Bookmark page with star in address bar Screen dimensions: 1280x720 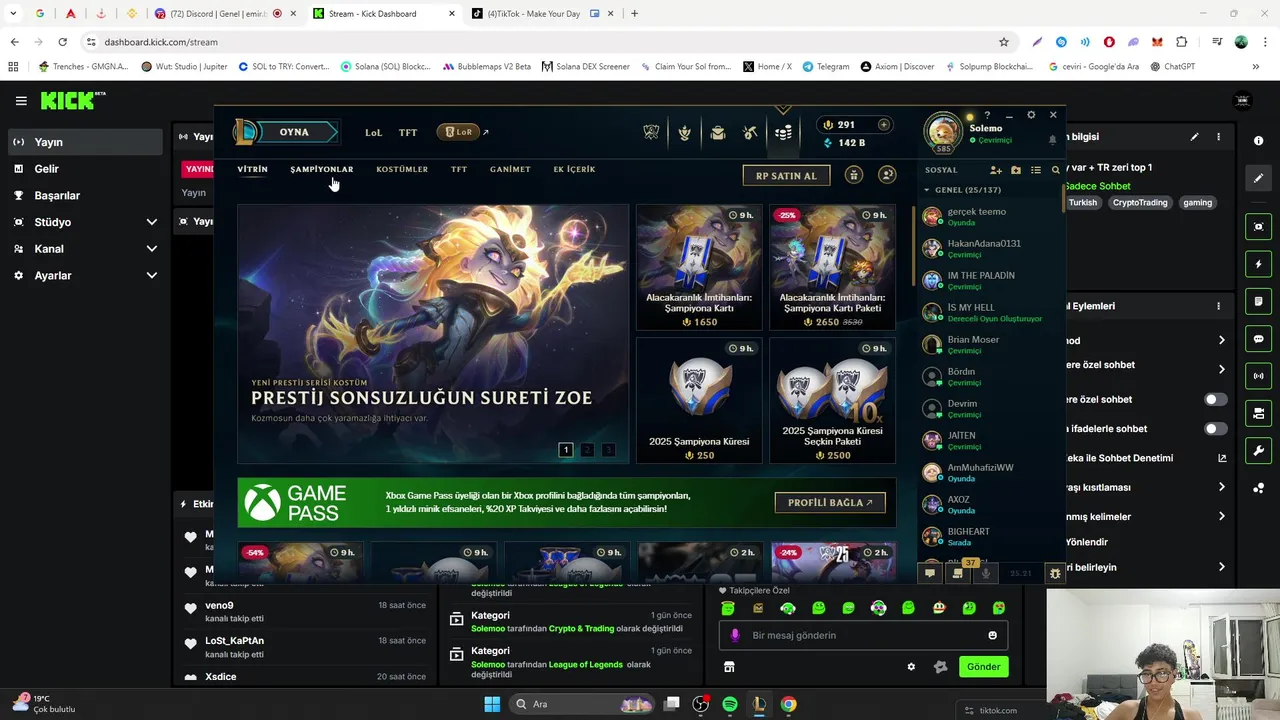(x=1004, y=42)
